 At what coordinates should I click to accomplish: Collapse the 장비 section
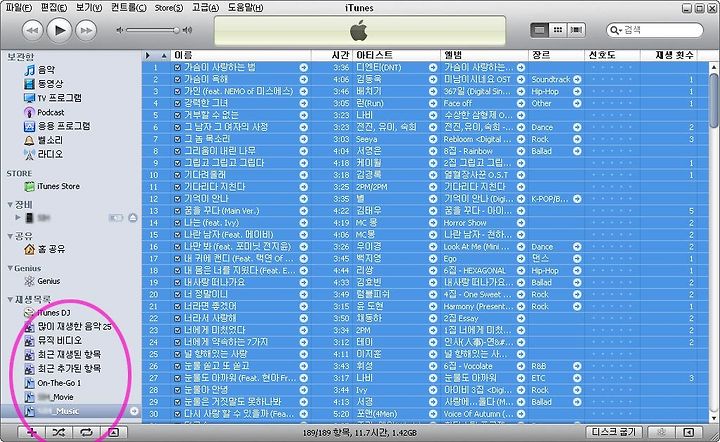tap(10, 205)
